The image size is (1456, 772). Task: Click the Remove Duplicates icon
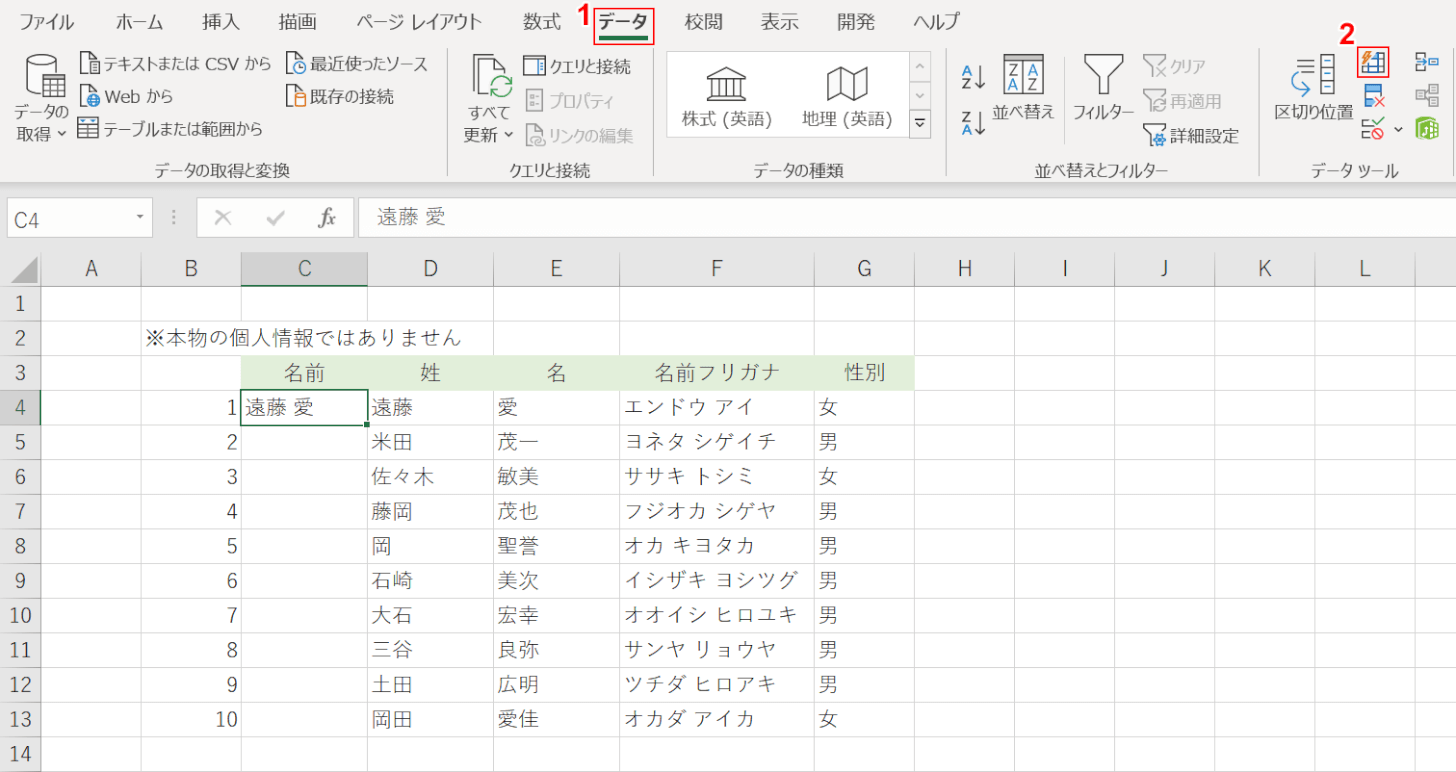[x=1373, y=95]
